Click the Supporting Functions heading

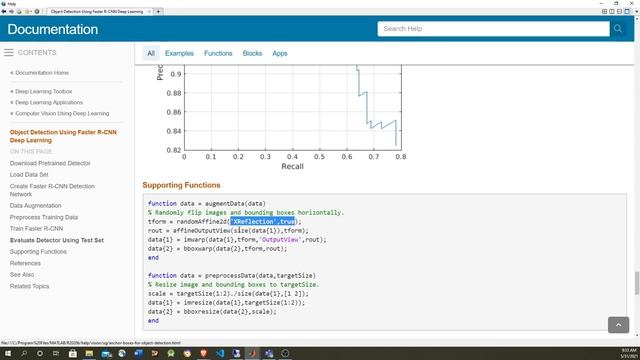[x=181, y=185]
